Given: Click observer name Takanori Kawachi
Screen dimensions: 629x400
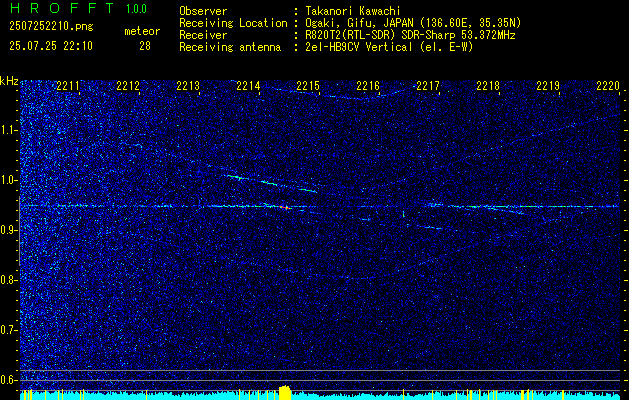Looking at the screenshot, I should click(x=353, y=11).
